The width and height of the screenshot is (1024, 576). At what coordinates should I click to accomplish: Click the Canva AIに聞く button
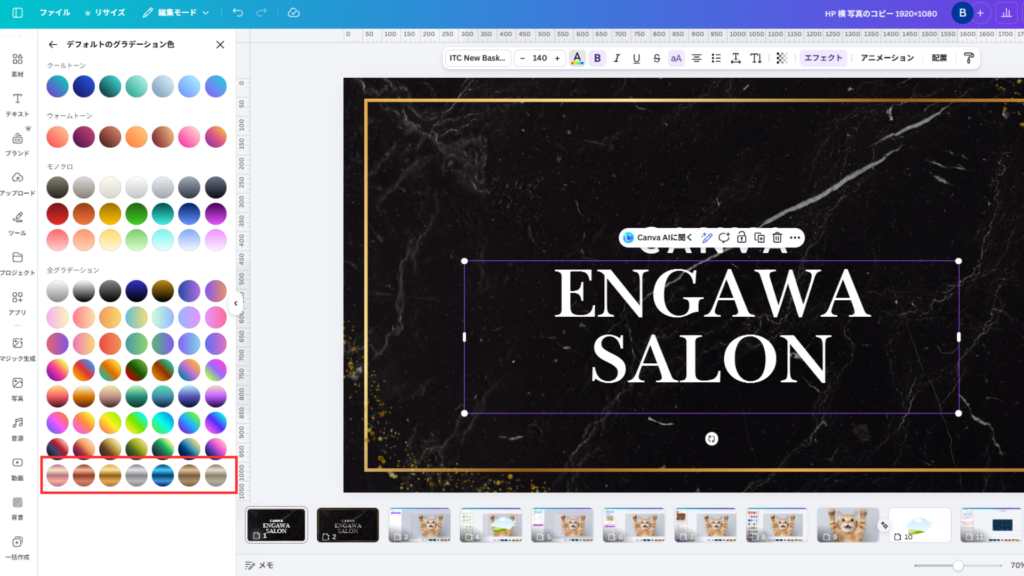[658, 237]
